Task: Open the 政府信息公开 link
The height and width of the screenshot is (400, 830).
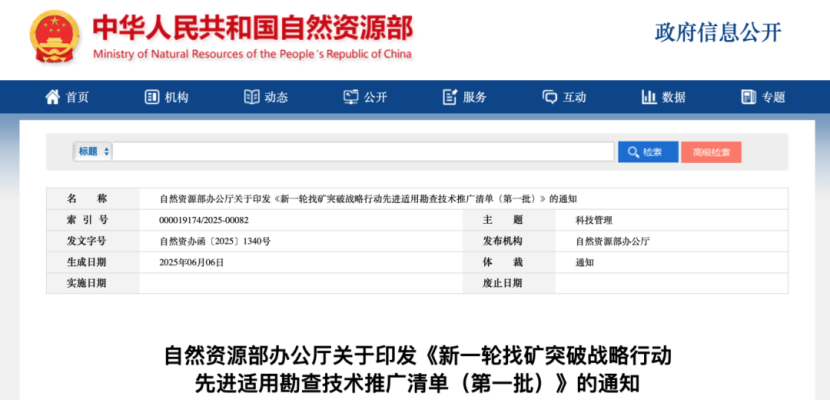Action: pos(718,33)
